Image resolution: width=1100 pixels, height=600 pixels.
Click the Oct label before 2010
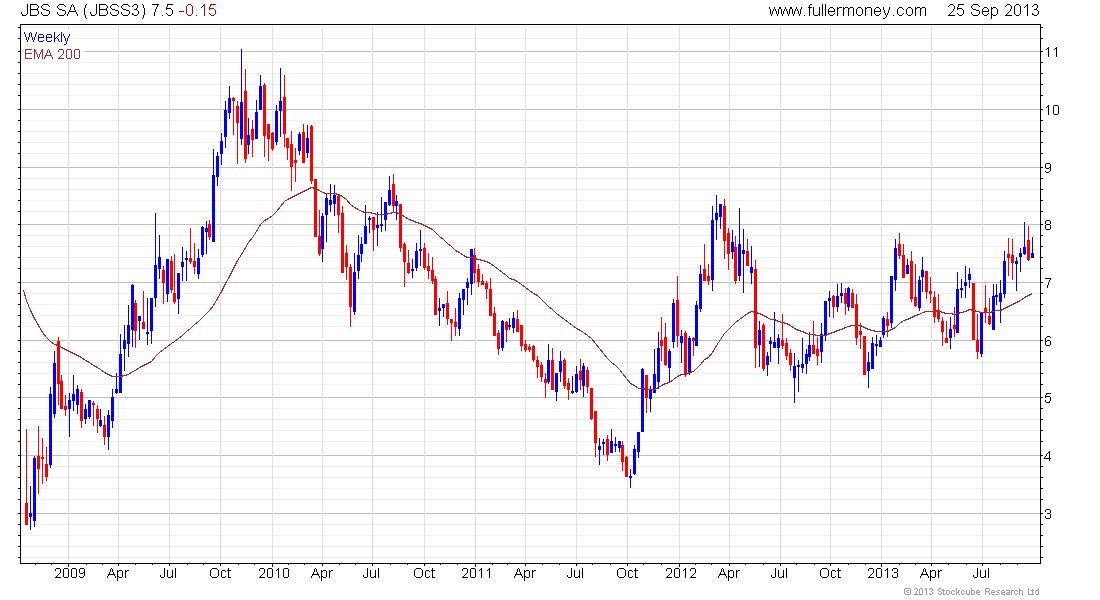point(220,573)
